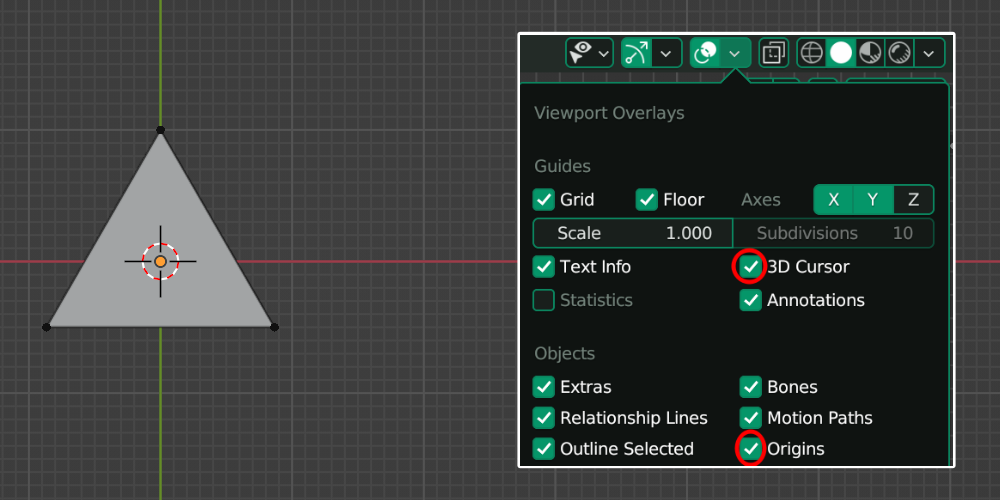This screenshot has height=500, width=1000.
Task: Toggle the X axis button
Action: [x=834, y=200]
